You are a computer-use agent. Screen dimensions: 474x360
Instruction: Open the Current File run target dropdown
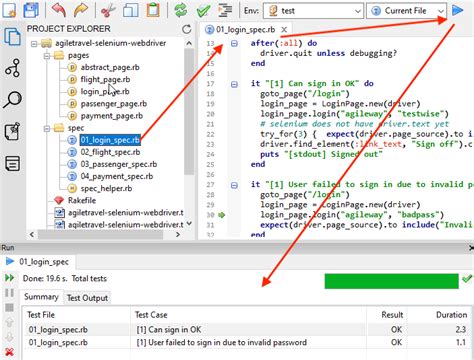tap(406, 11)
